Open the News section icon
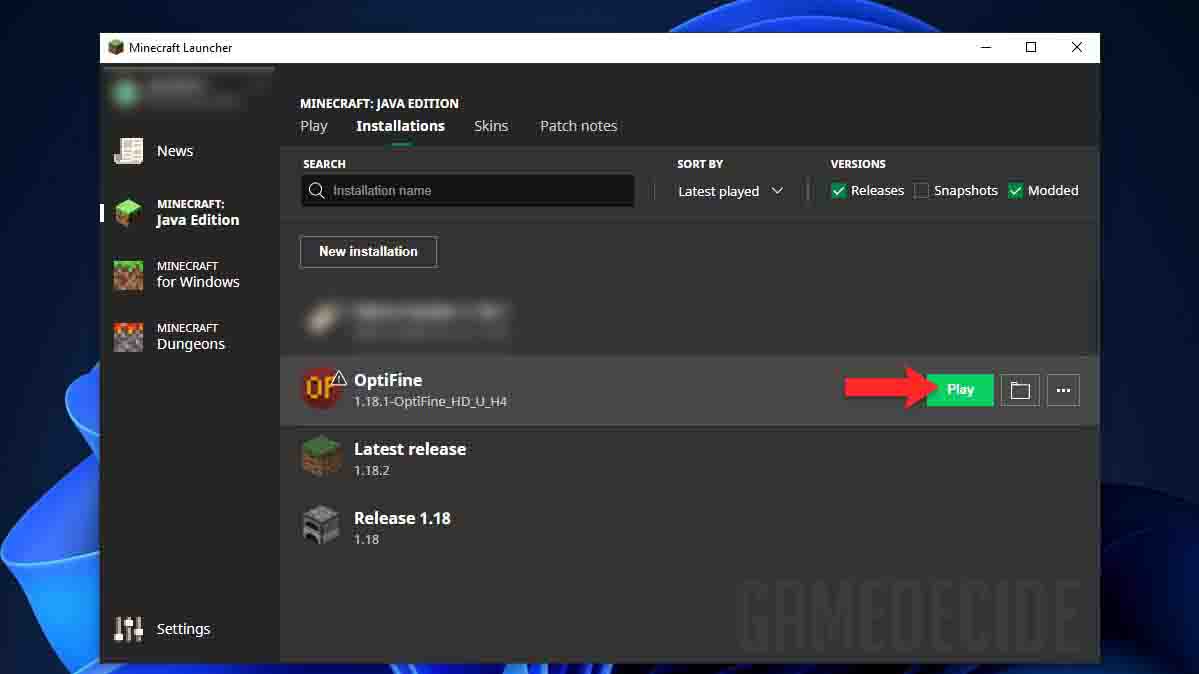Image resolution: width=1199 pixels, height=674 pixels. click(128, 151)
